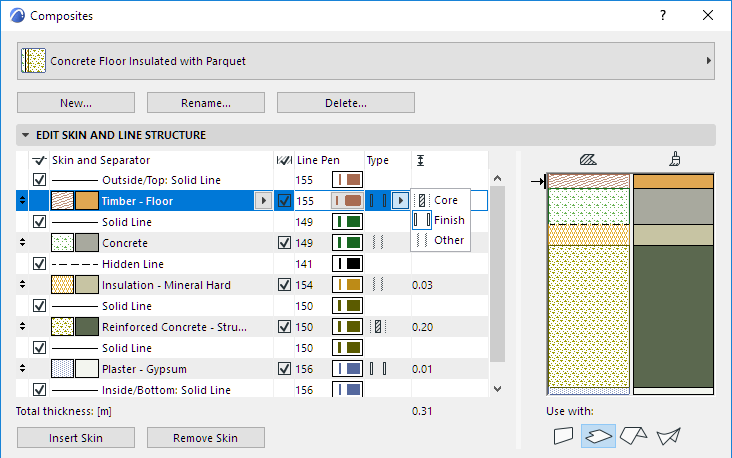Click black pen swatch on Hidden Line row
This screenshot has height=458, width=732.
click(x=347, y=264)
